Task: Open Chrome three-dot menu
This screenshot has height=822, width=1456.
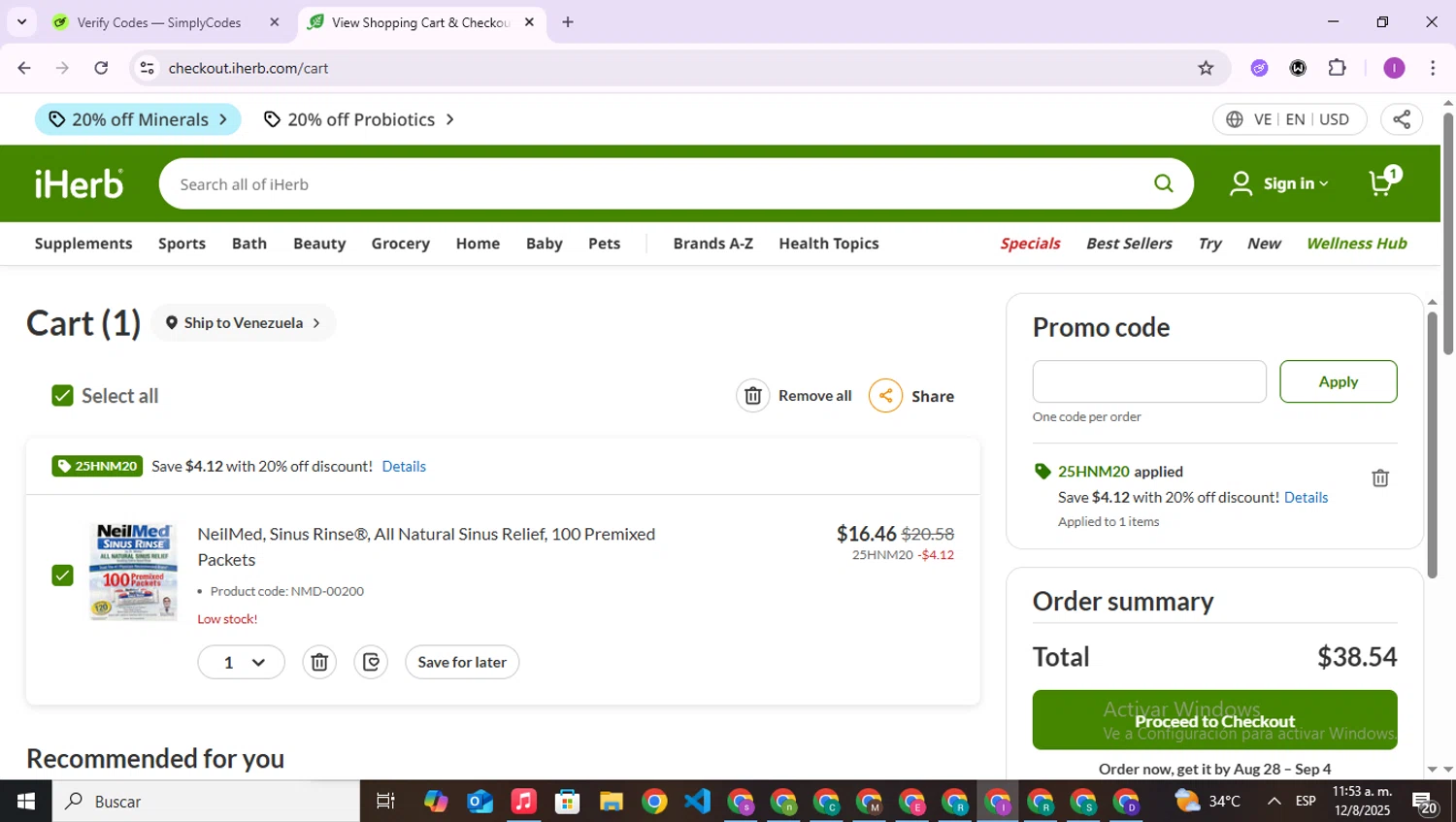Action: click(1433, 68)
